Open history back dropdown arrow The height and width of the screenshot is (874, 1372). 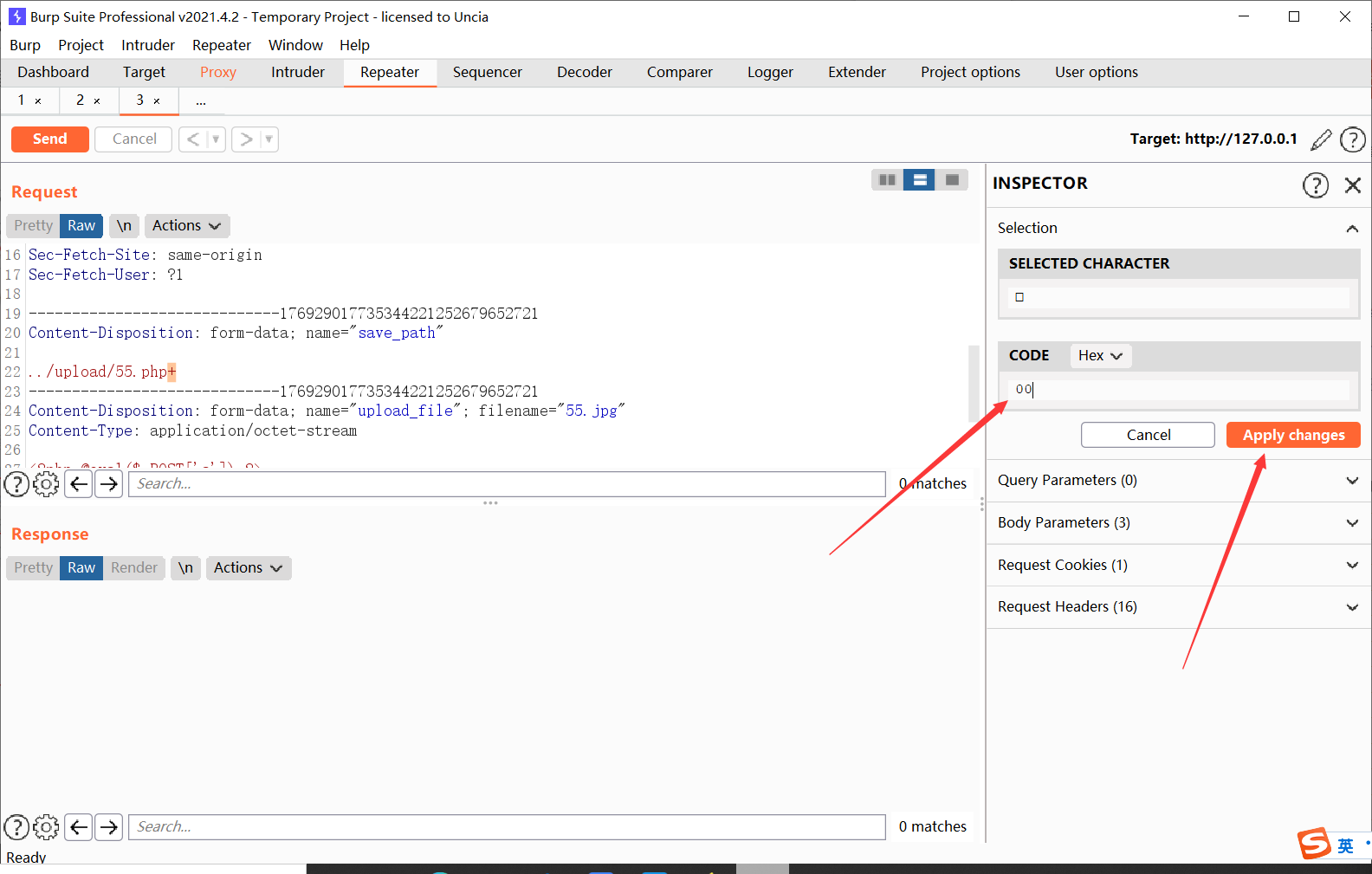coord(216,139)
